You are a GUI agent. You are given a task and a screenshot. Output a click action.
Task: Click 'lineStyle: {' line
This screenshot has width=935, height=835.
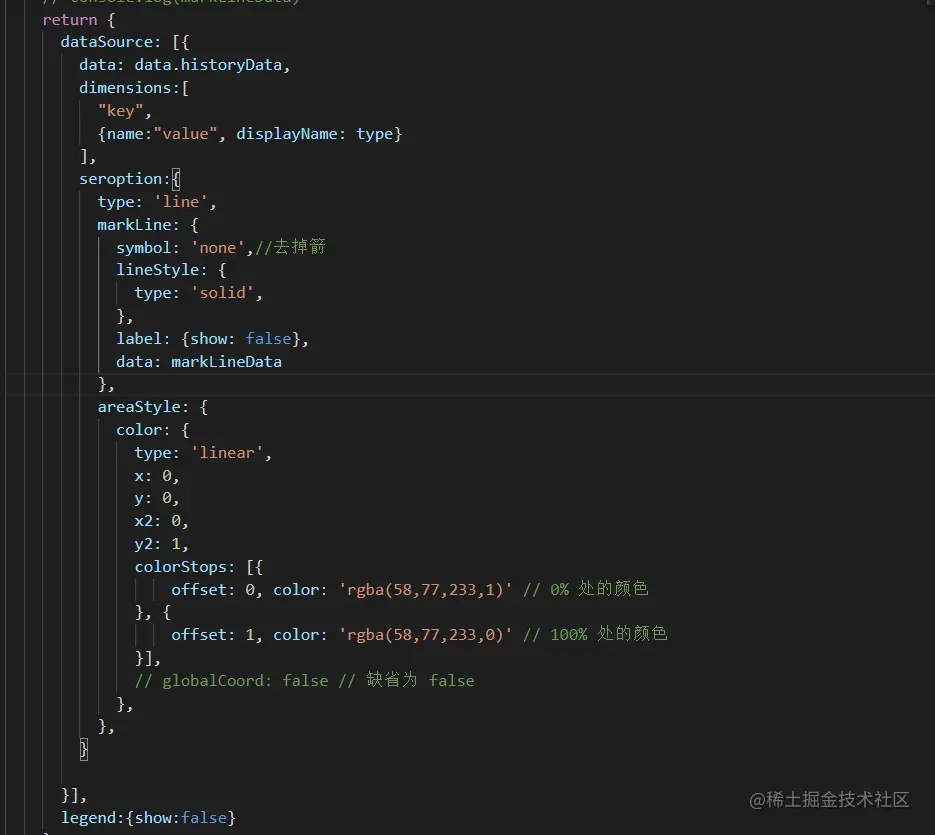pos(171,270)
